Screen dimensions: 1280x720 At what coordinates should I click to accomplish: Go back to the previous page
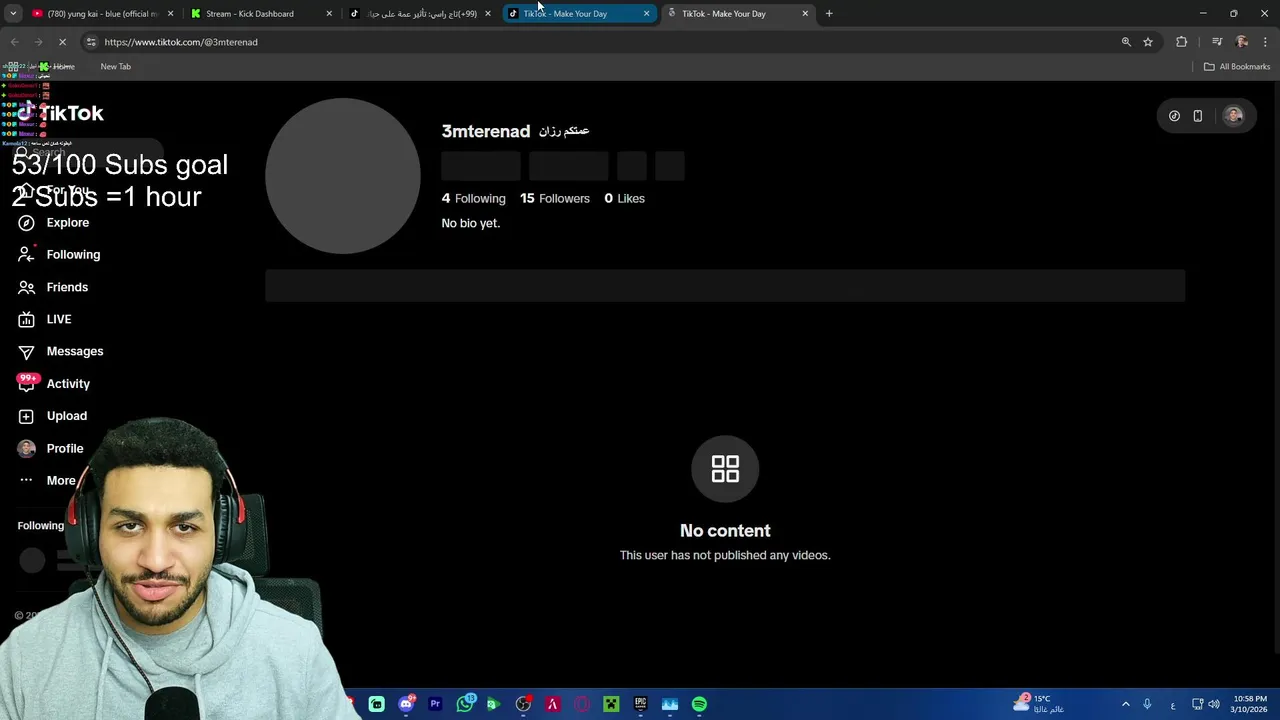coord(14,42)
